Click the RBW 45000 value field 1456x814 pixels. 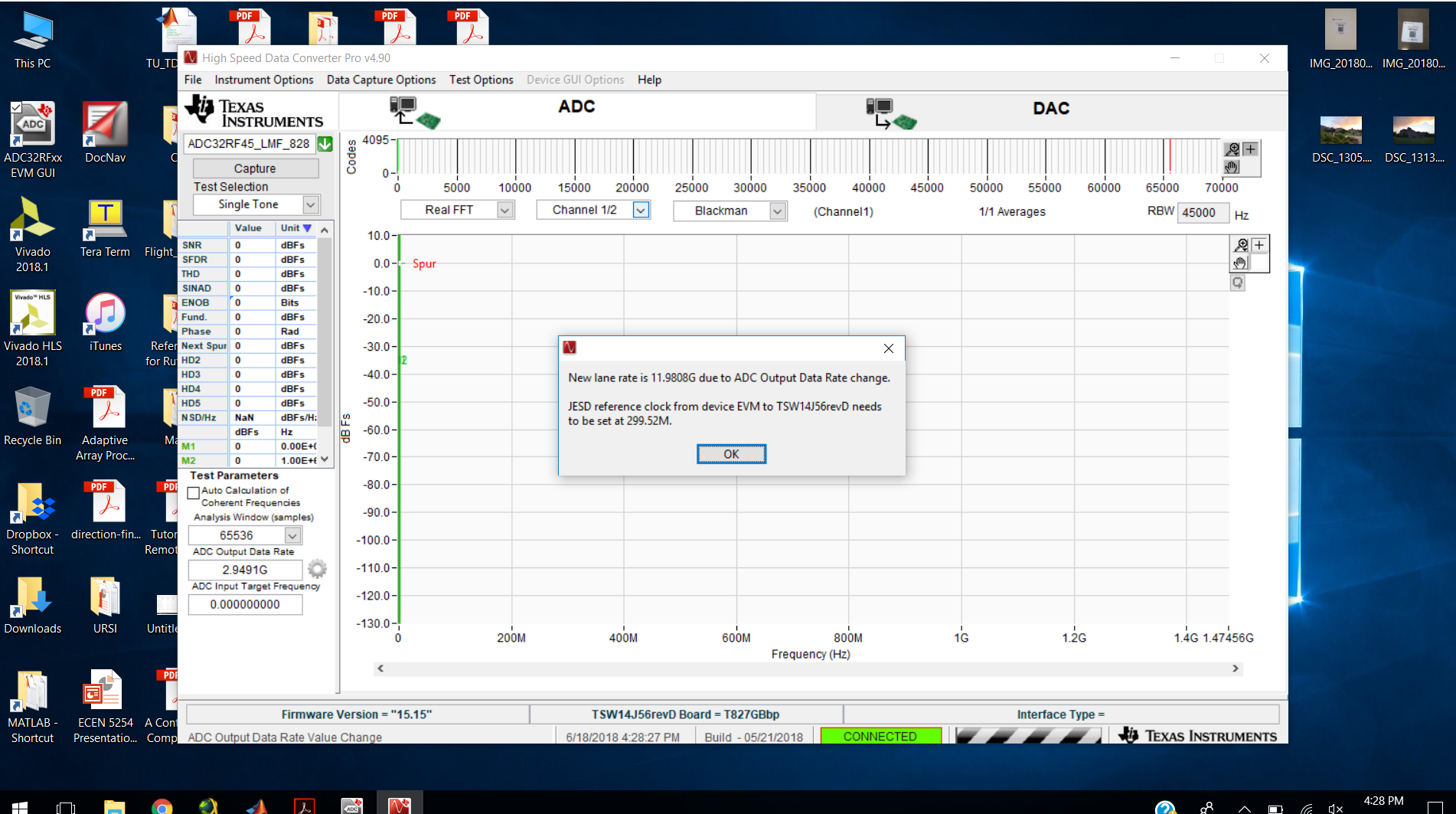[x=1203, y=213]
